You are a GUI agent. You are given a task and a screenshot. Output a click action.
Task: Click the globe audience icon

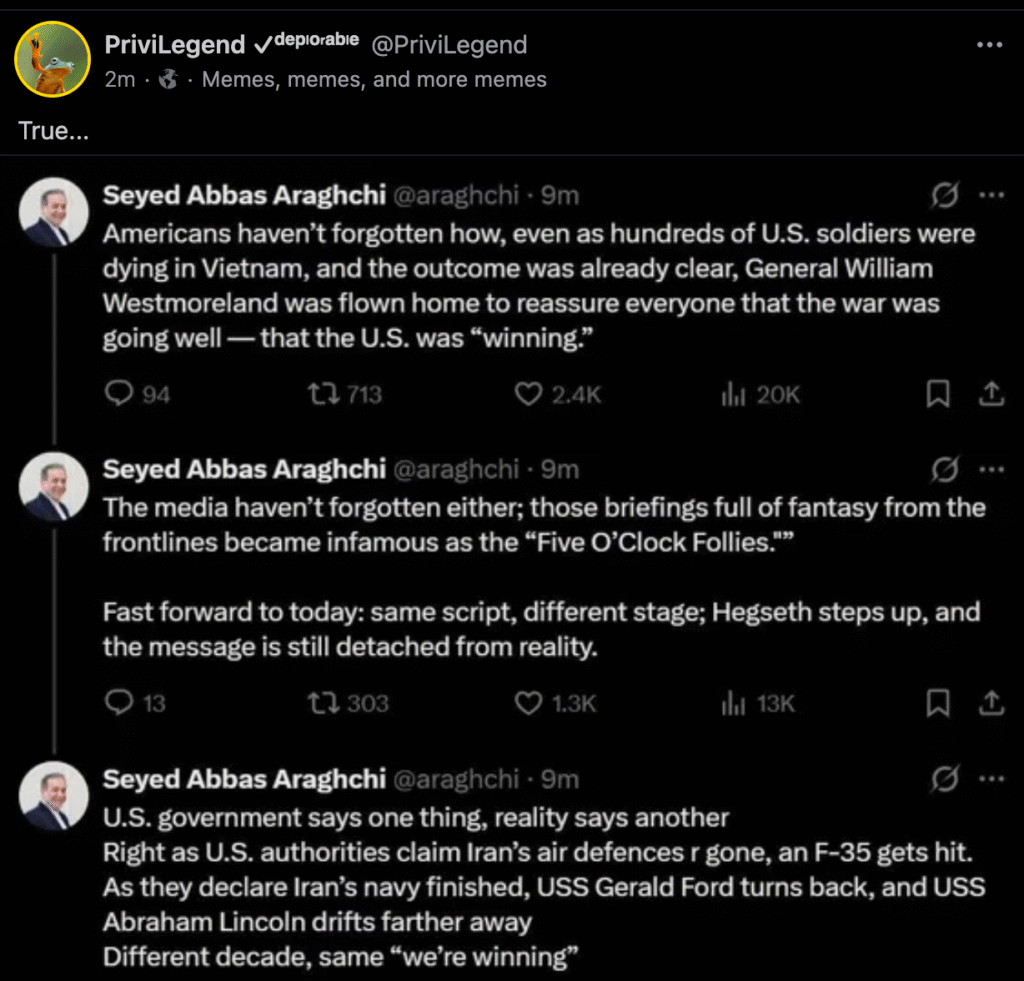168,79
